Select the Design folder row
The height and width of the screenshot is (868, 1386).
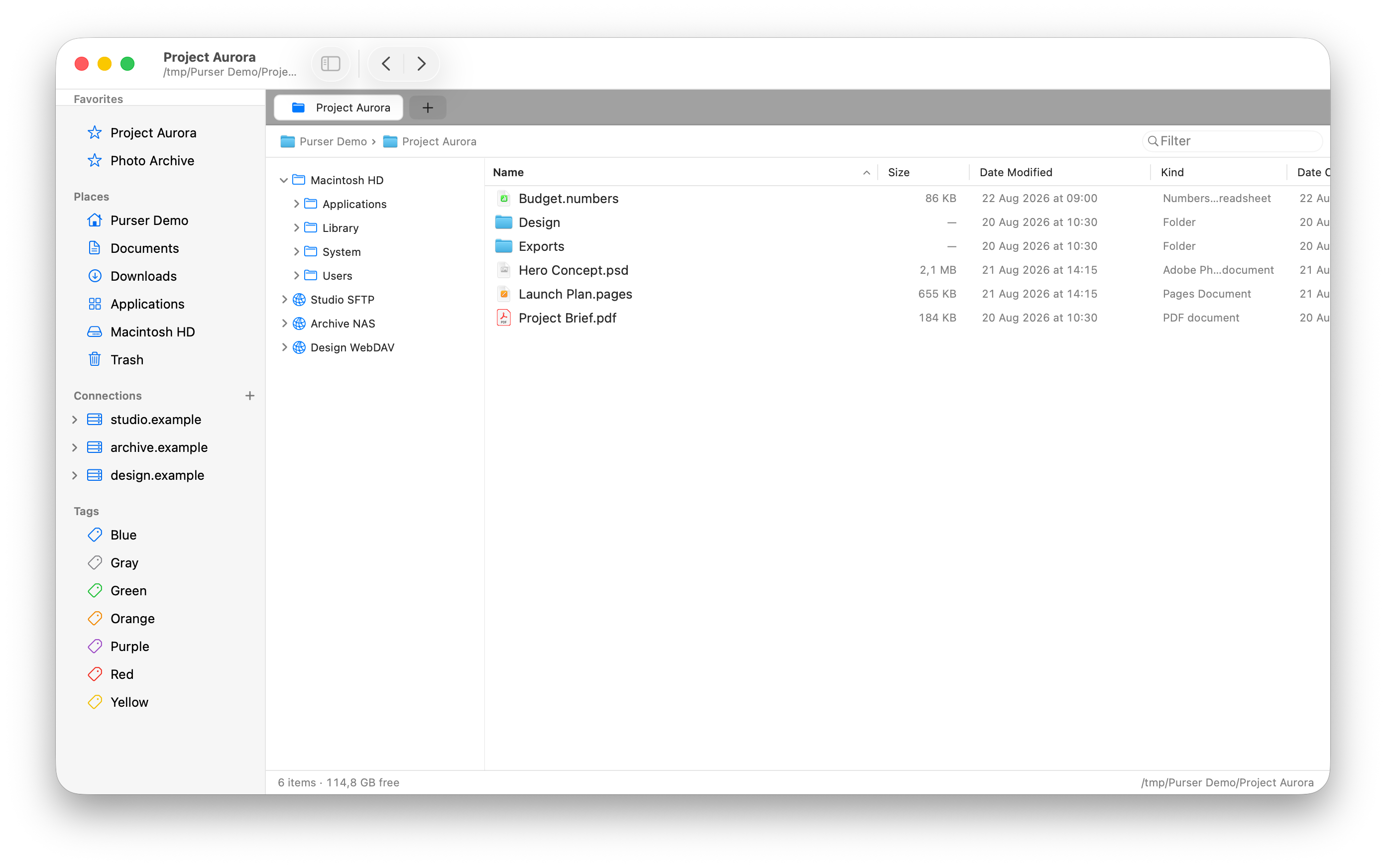(x=907, y=222)
